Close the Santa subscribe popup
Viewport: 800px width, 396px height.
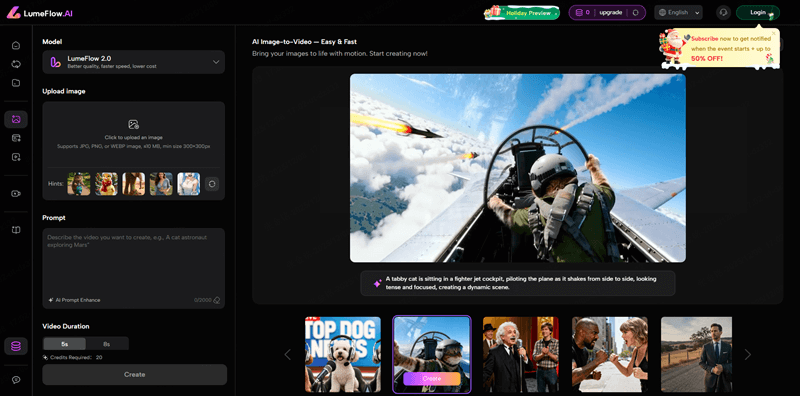[773, 33]
